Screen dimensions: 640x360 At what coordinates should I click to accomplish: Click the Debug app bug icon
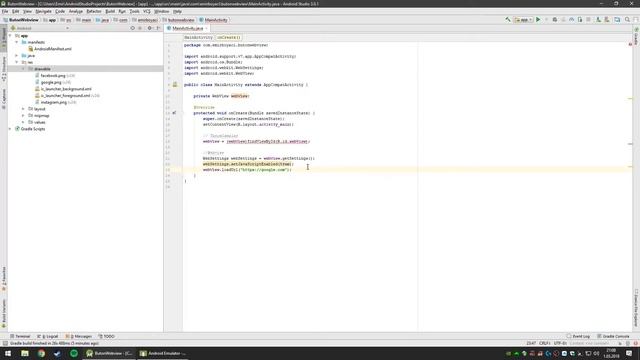click(x=555, y=20)
